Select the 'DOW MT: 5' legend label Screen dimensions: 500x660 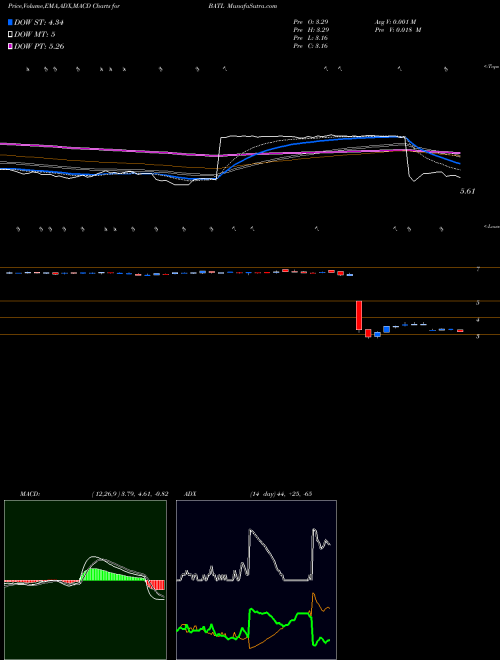(35, 34)
